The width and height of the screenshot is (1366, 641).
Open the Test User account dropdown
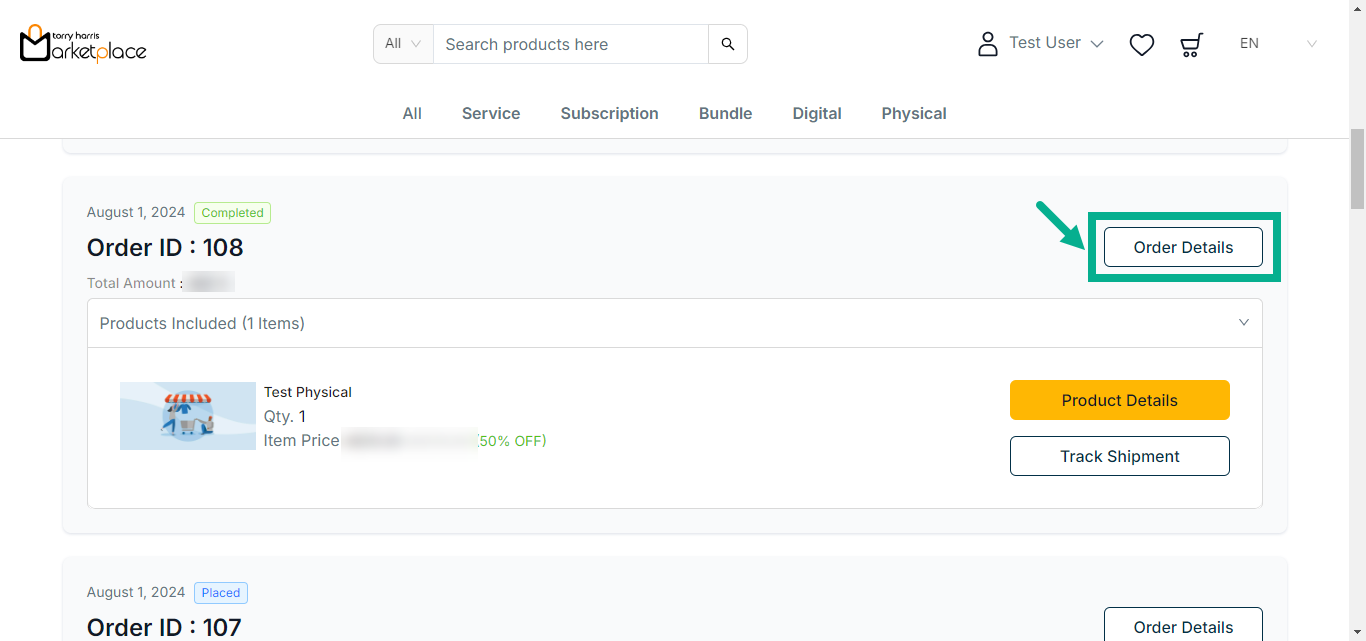pyautogui.click(x=1056, y=43)
